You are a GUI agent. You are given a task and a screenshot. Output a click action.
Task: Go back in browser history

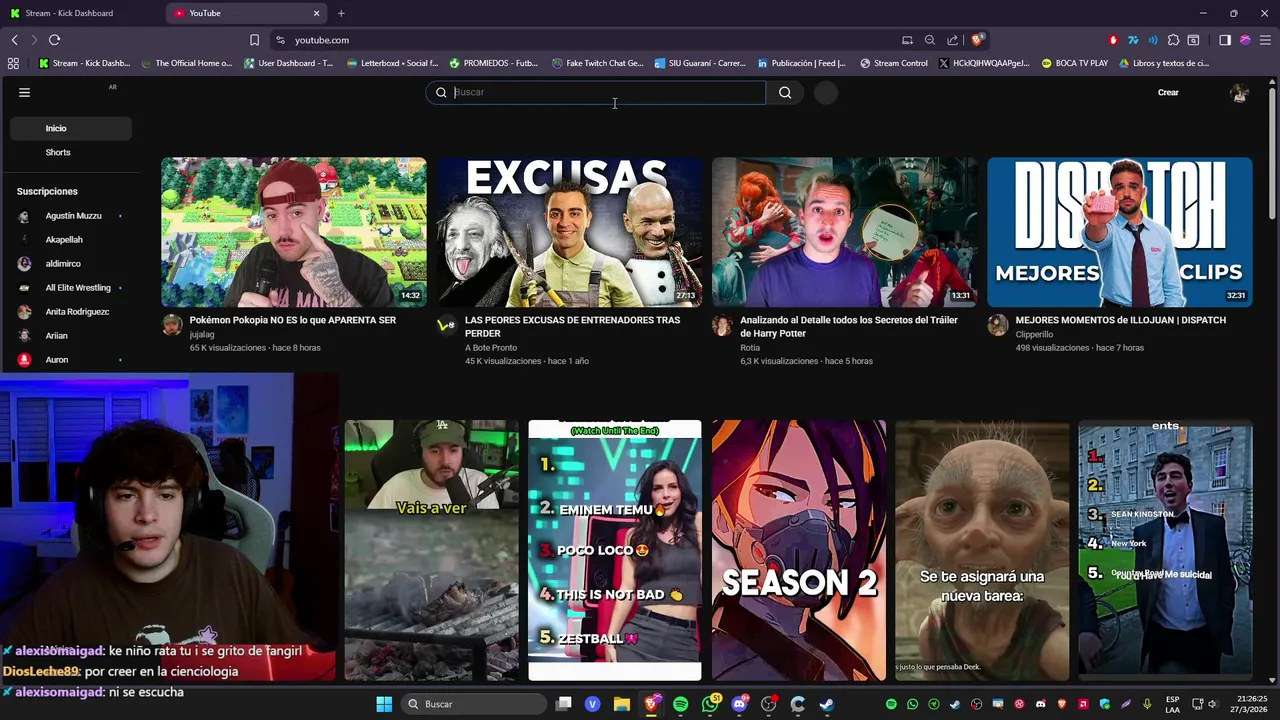point(14,40)
